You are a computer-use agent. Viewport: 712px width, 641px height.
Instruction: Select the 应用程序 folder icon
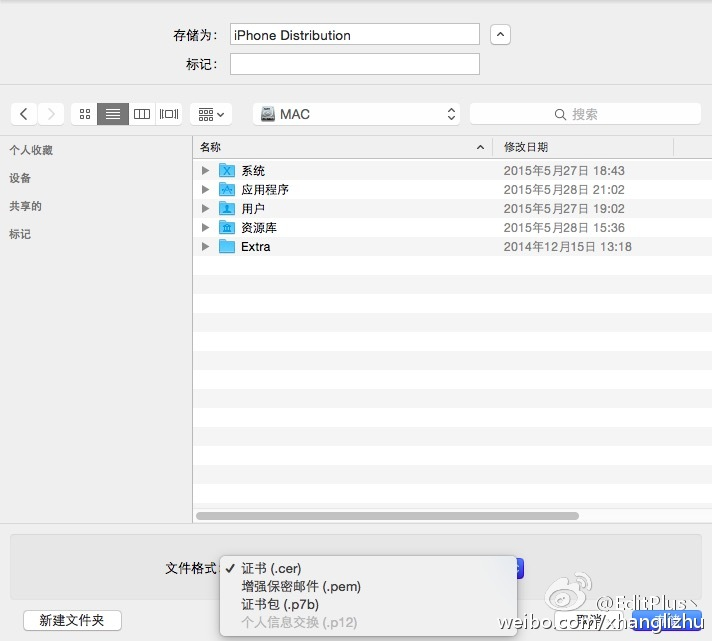click(227, 189)
